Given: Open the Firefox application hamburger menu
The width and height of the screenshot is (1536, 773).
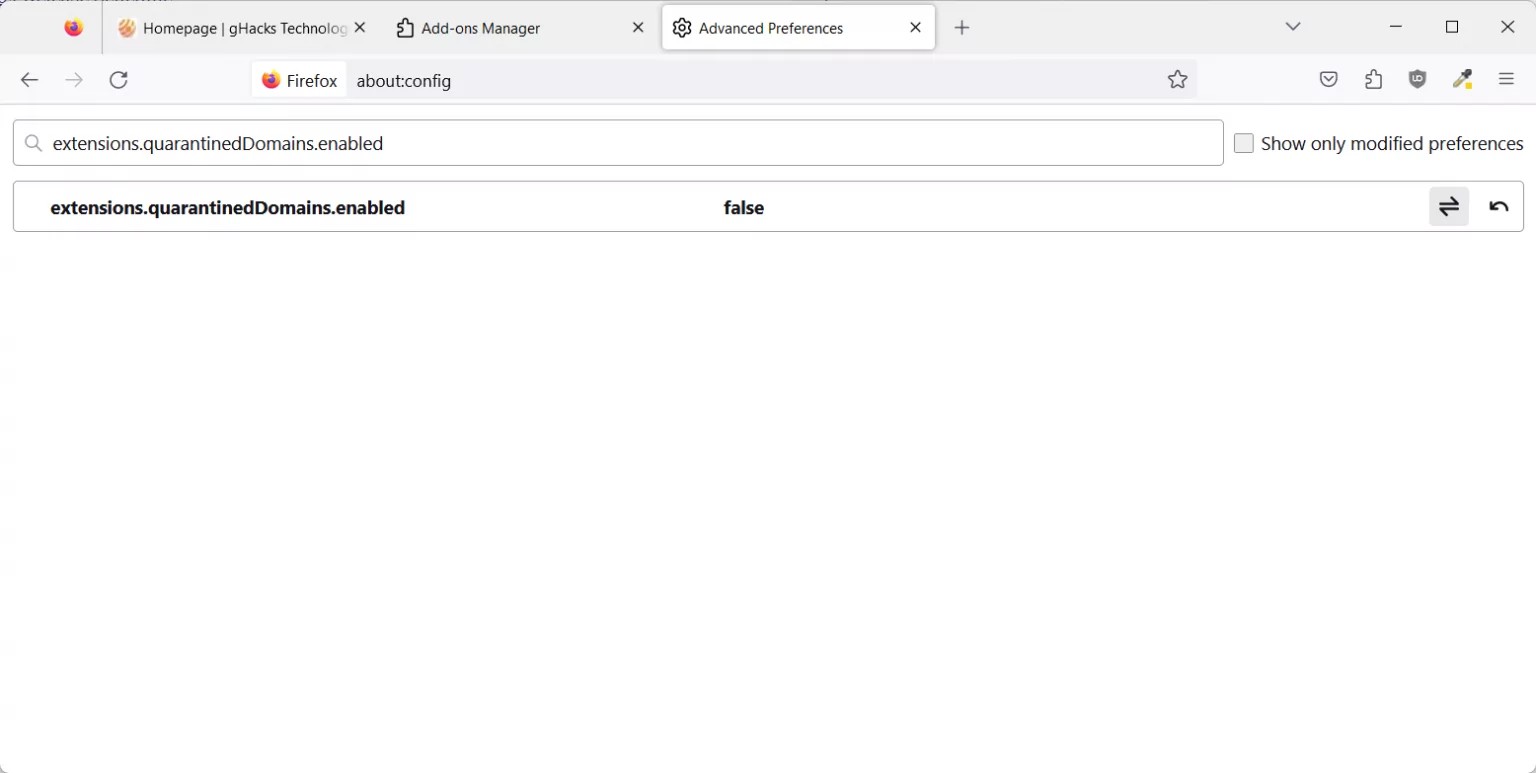Looking at the screenshot, I should [x=1507, y=79].
